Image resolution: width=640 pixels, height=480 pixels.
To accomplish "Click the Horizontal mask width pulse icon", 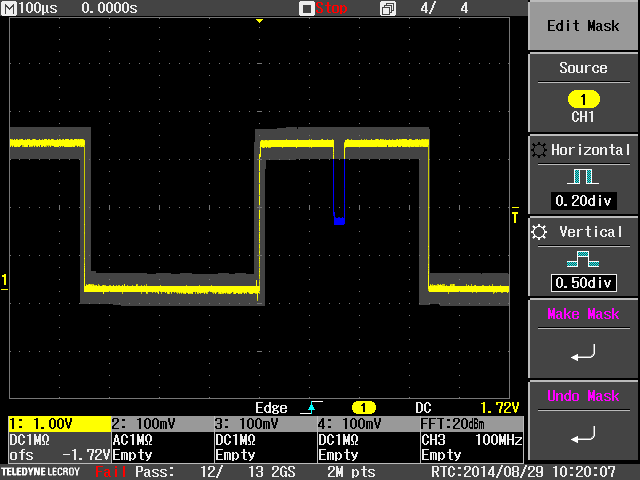I will tap(583, 177).
